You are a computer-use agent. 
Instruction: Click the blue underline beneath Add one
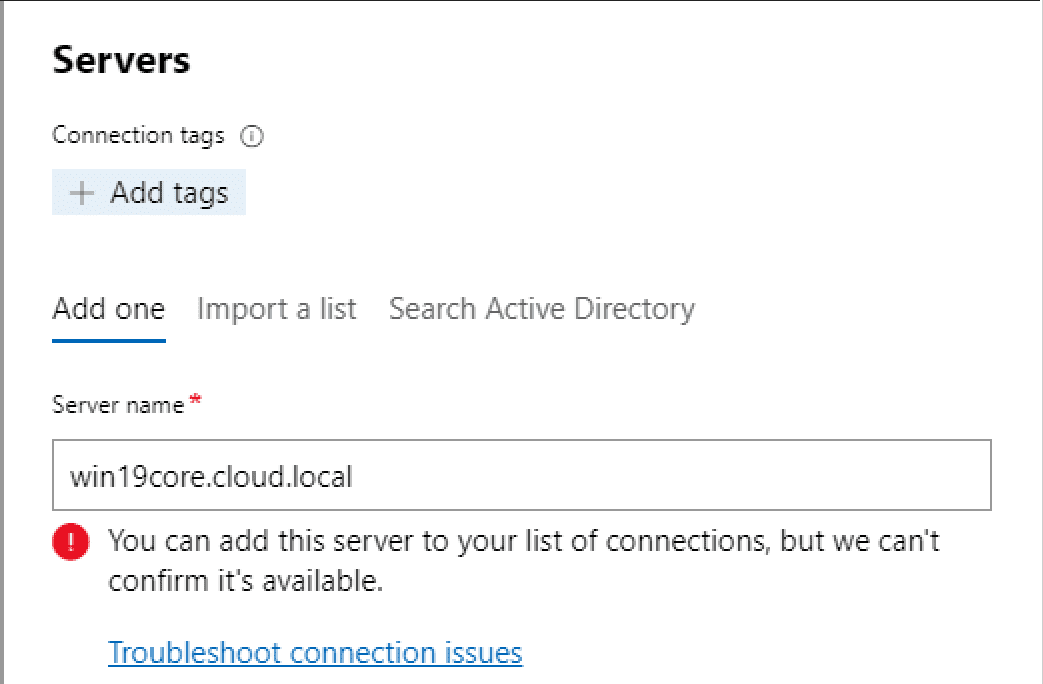click(108, 340)
